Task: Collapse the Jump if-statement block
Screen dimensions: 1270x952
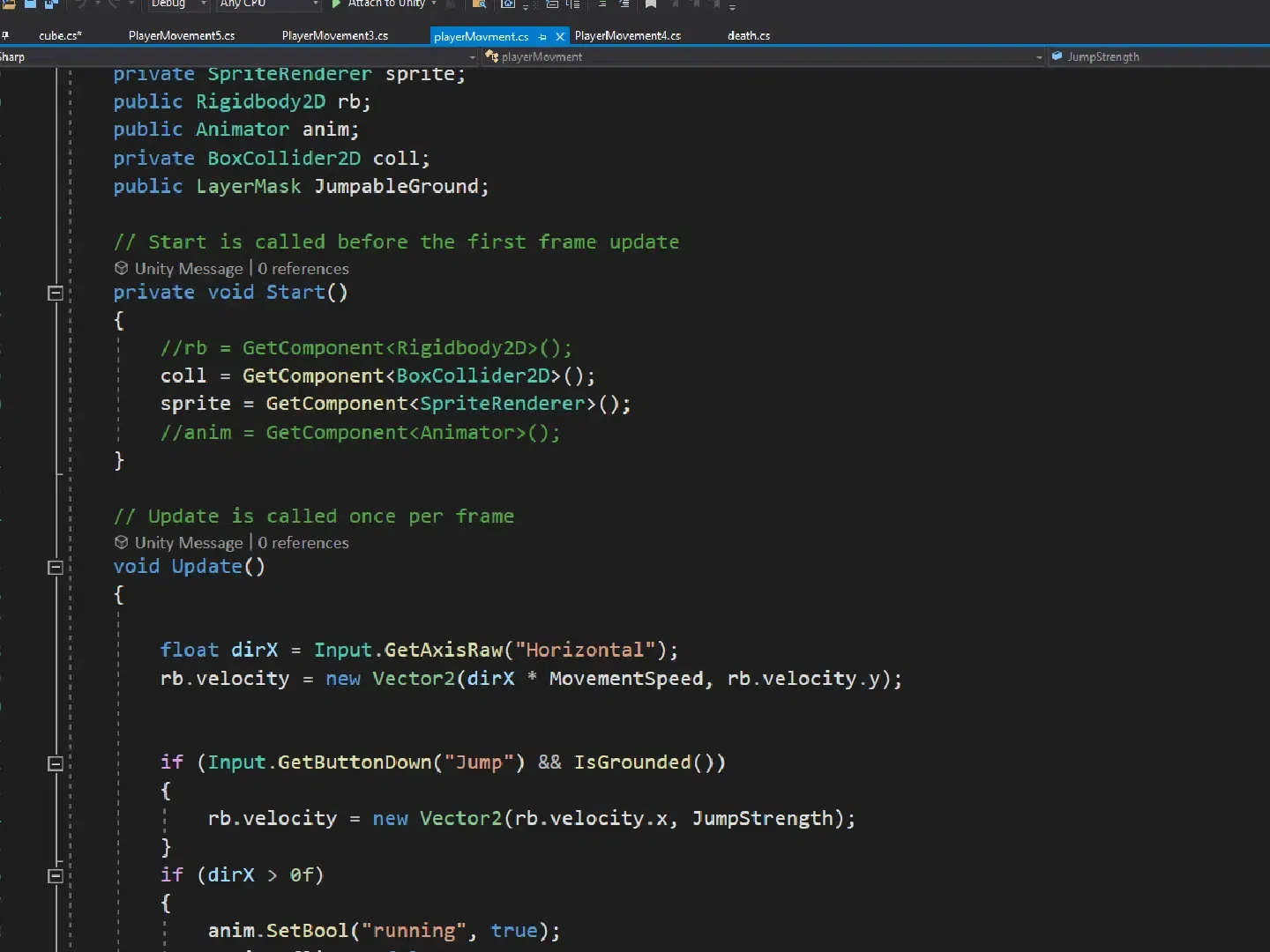Action: tap(55, 763)
